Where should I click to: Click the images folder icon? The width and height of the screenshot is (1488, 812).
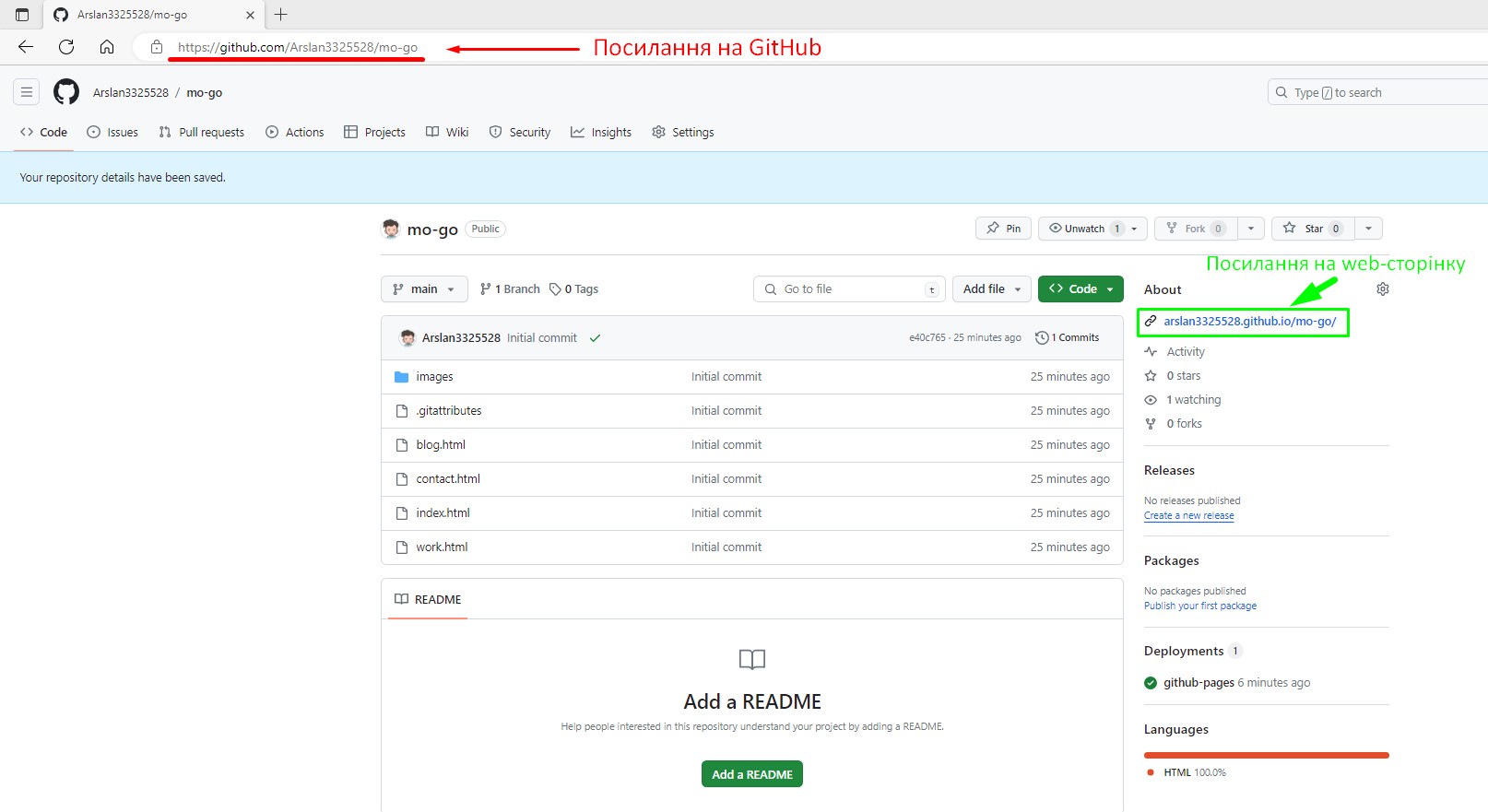pyautogui.click(x=401, y=377)
